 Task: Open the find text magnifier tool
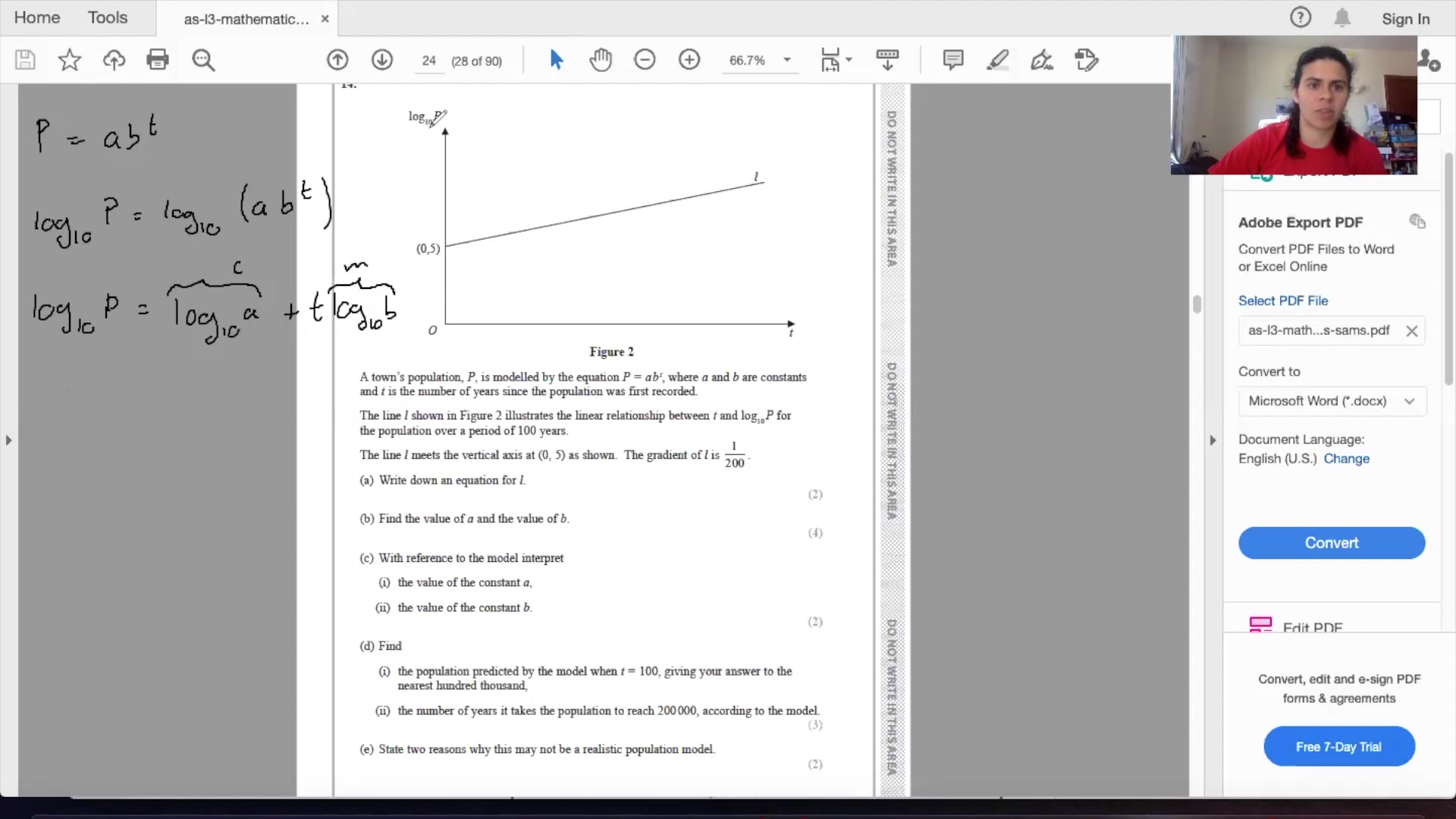point(203,60)
